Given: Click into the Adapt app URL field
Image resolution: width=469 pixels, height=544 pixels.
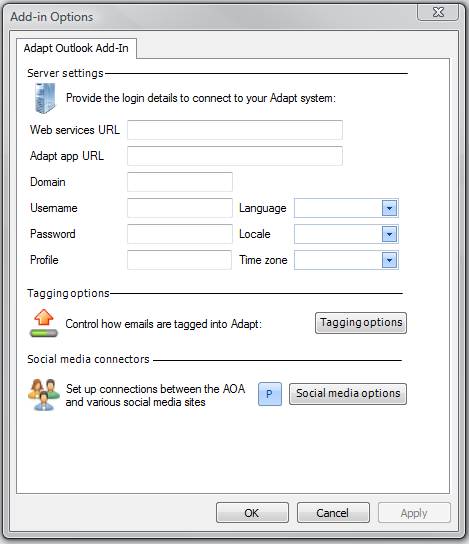Looking at the screenshot, I should pos(235,156).
